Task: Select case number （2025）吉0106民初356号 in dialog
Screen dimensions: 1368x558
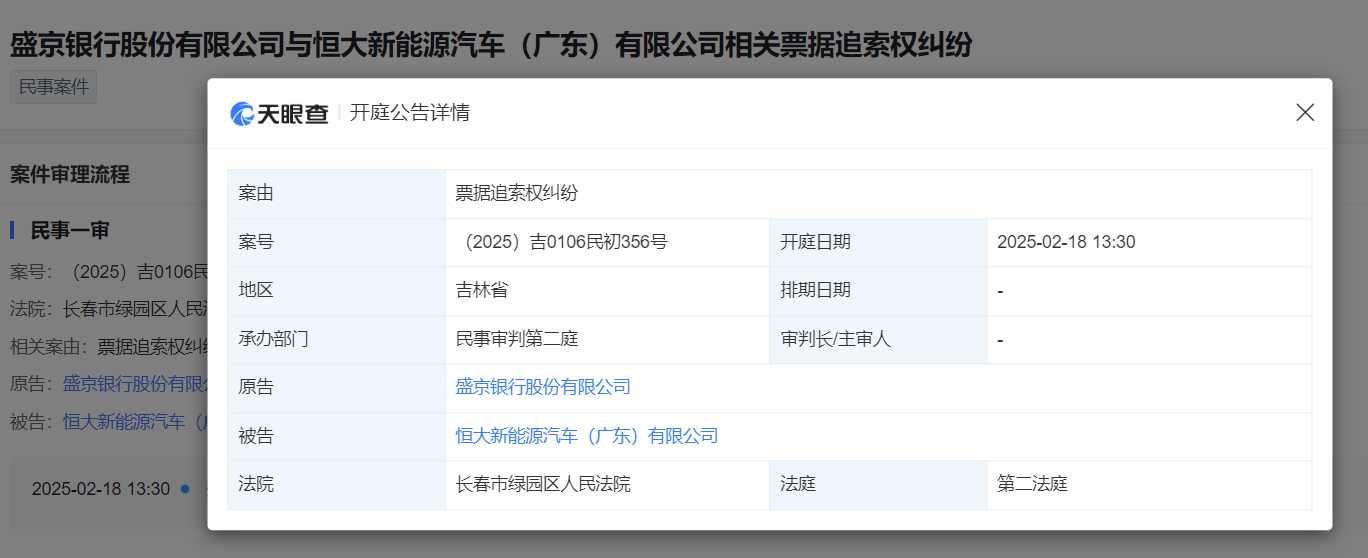Action: point(561,242)
